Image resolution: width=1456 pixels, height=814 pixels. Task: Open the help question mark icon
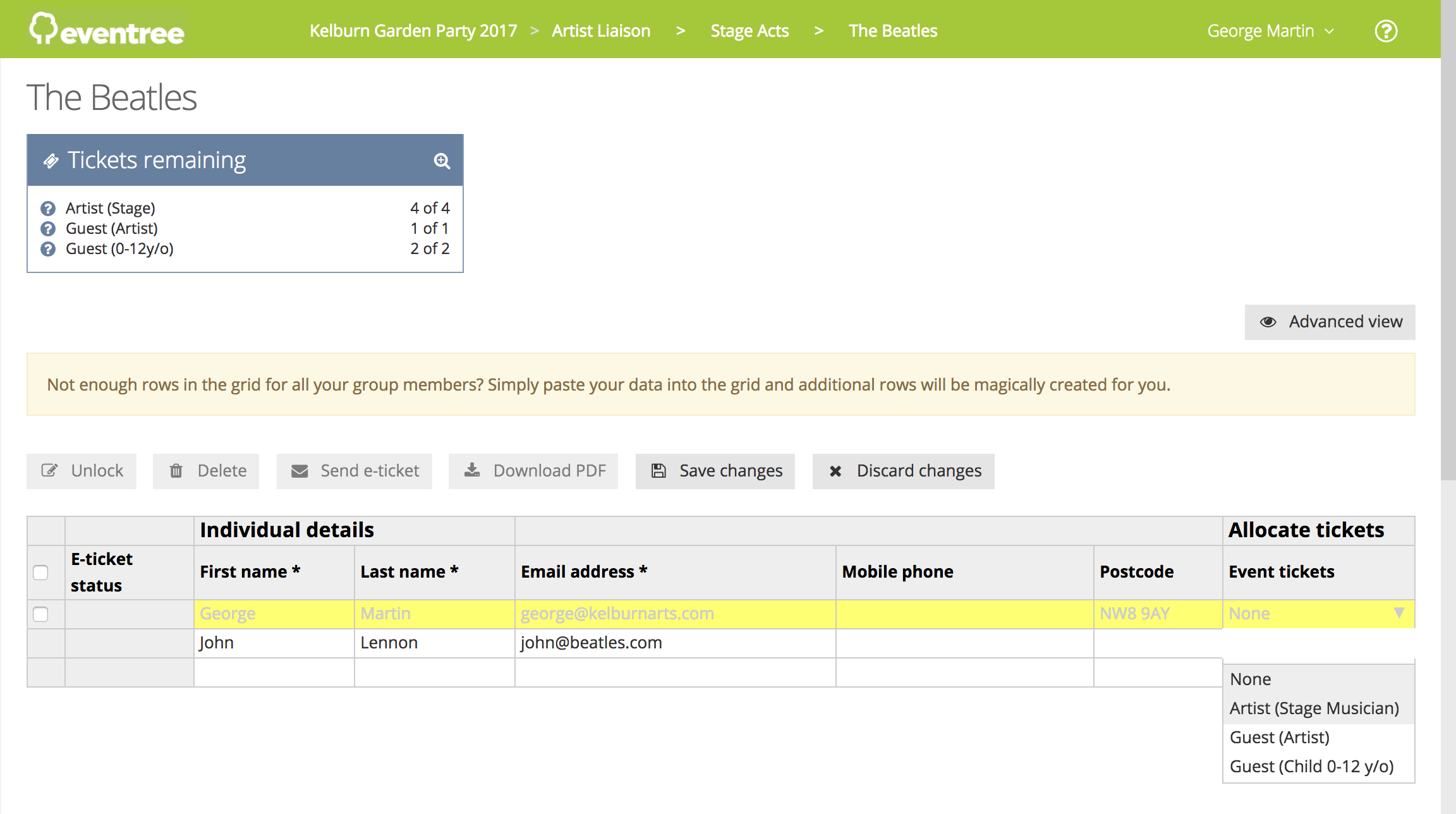1386,31
